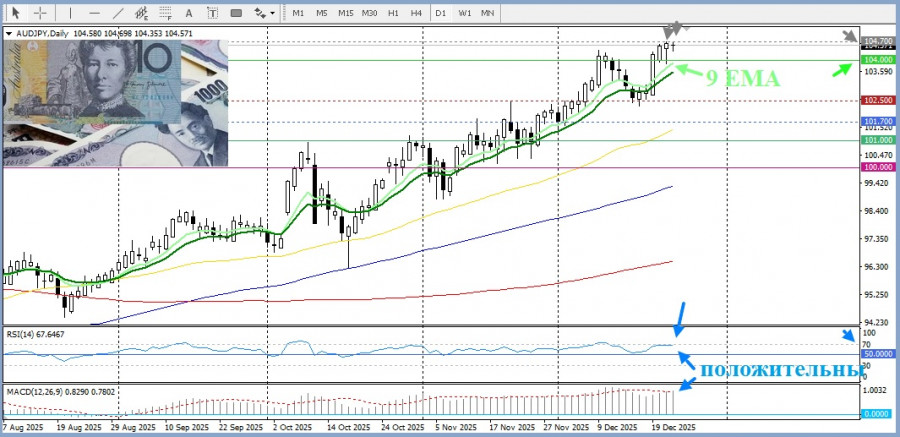Enable the H4 timeframe

[414, 13]
